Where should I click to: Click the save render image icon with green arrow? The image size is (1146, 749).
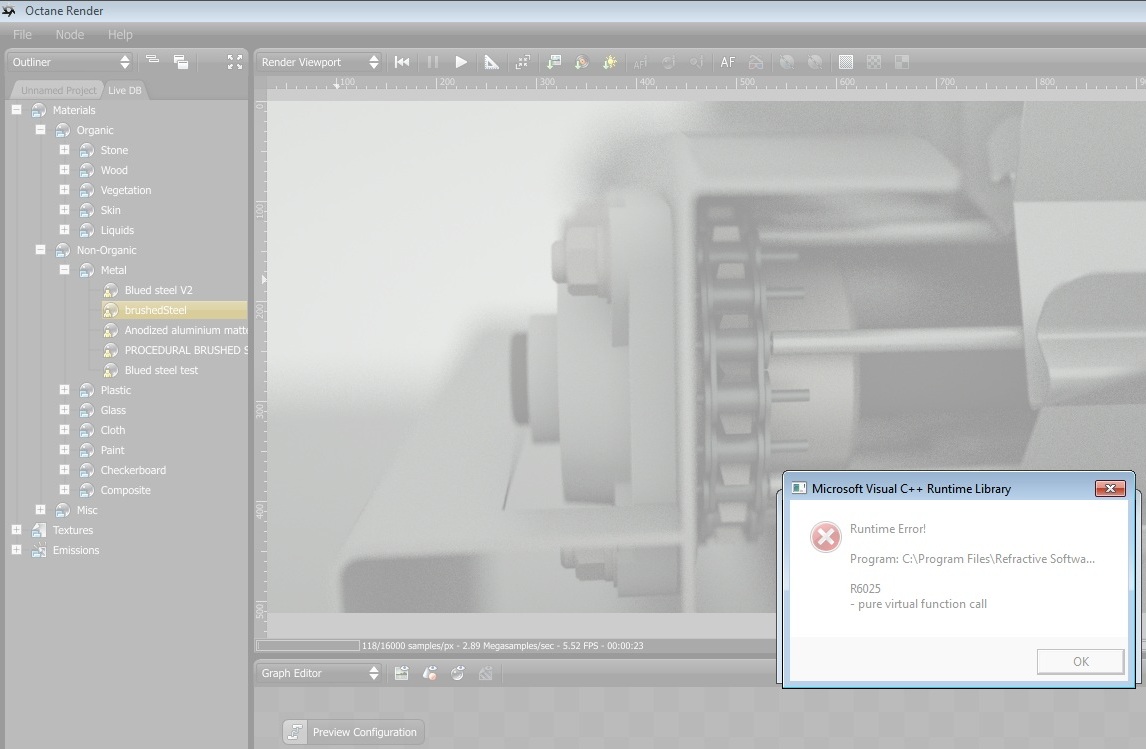point(554,62)
